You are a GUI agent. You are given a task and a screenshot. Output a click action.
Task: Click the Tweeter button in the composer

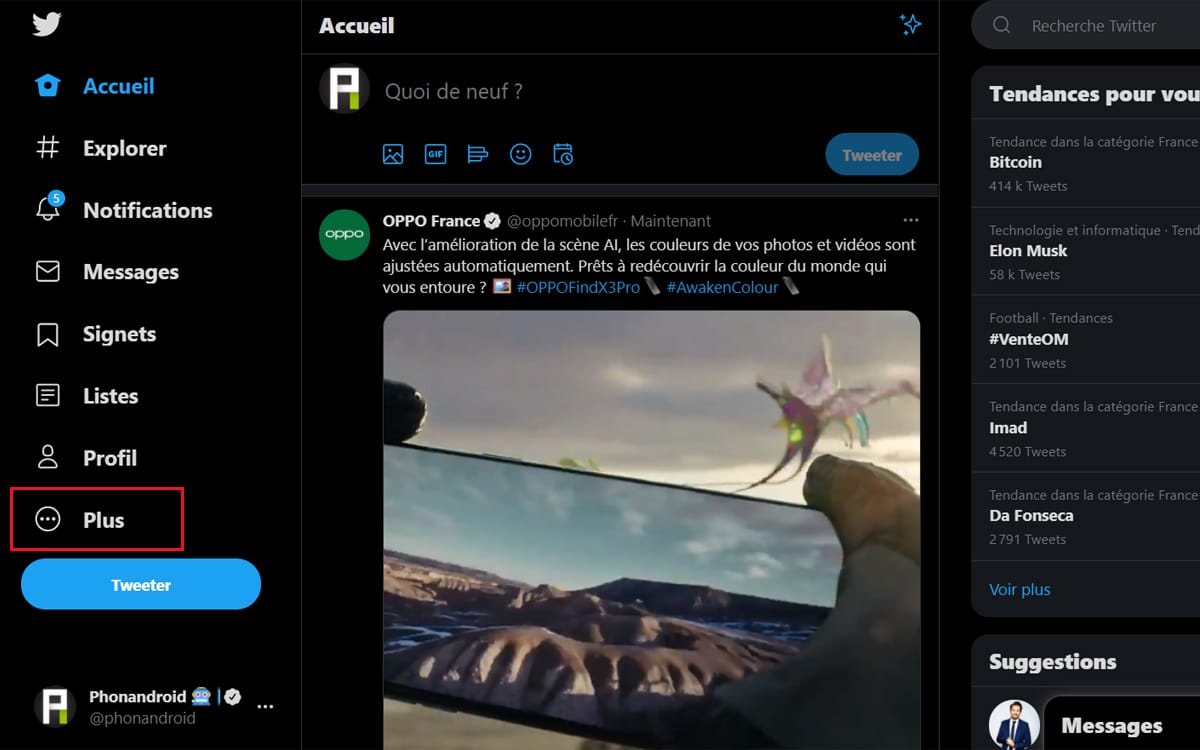tap(871, 154)
